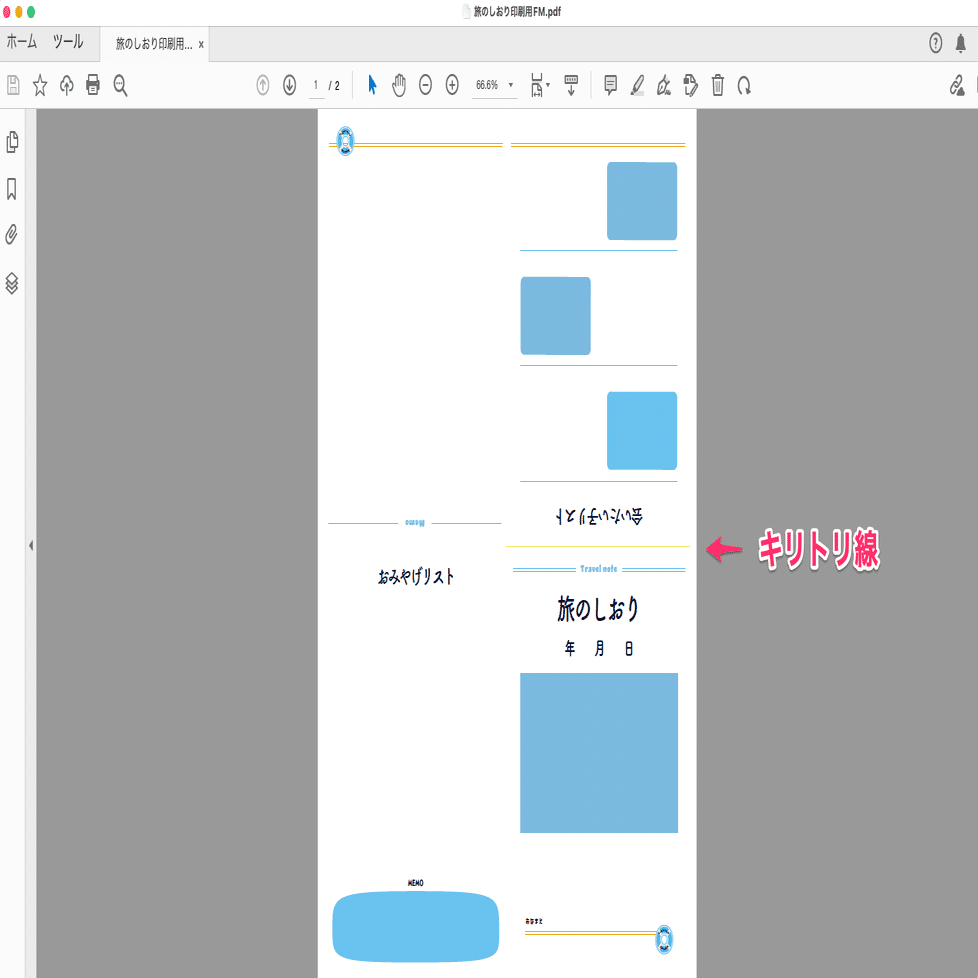978x978 pixels.
Task: Open the attachments paperclip panel
Action: [x=12, y=235]
